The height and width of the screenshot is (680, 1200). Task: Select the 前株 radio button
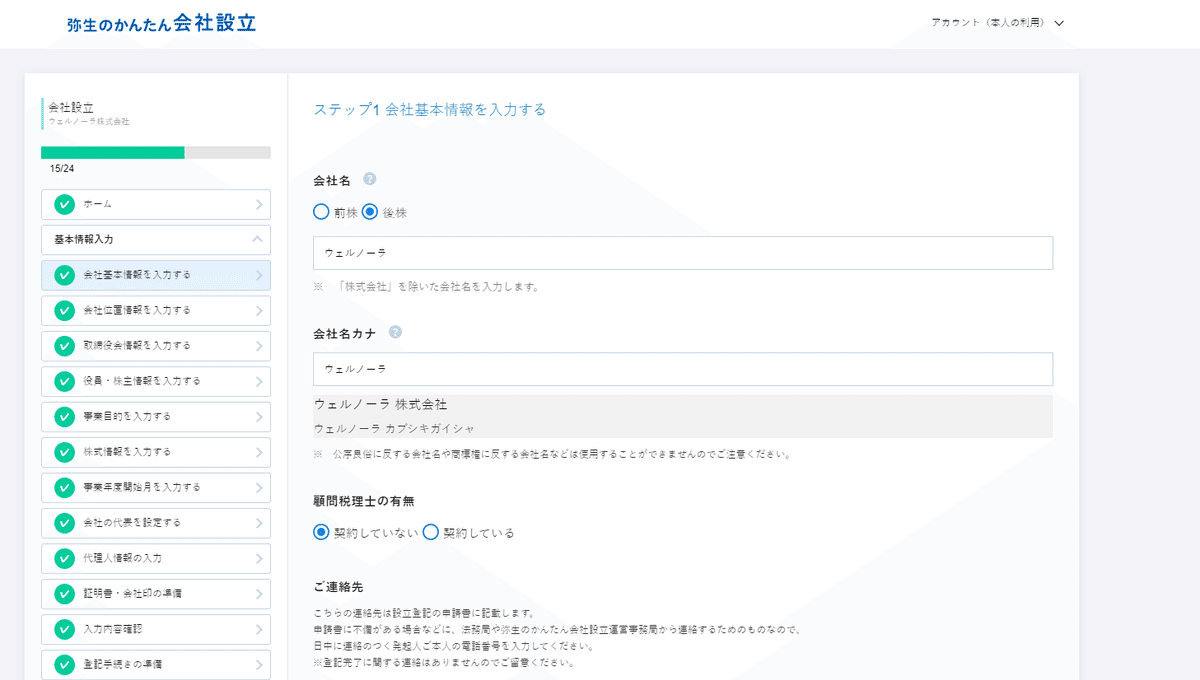click(x=321, y=212)
